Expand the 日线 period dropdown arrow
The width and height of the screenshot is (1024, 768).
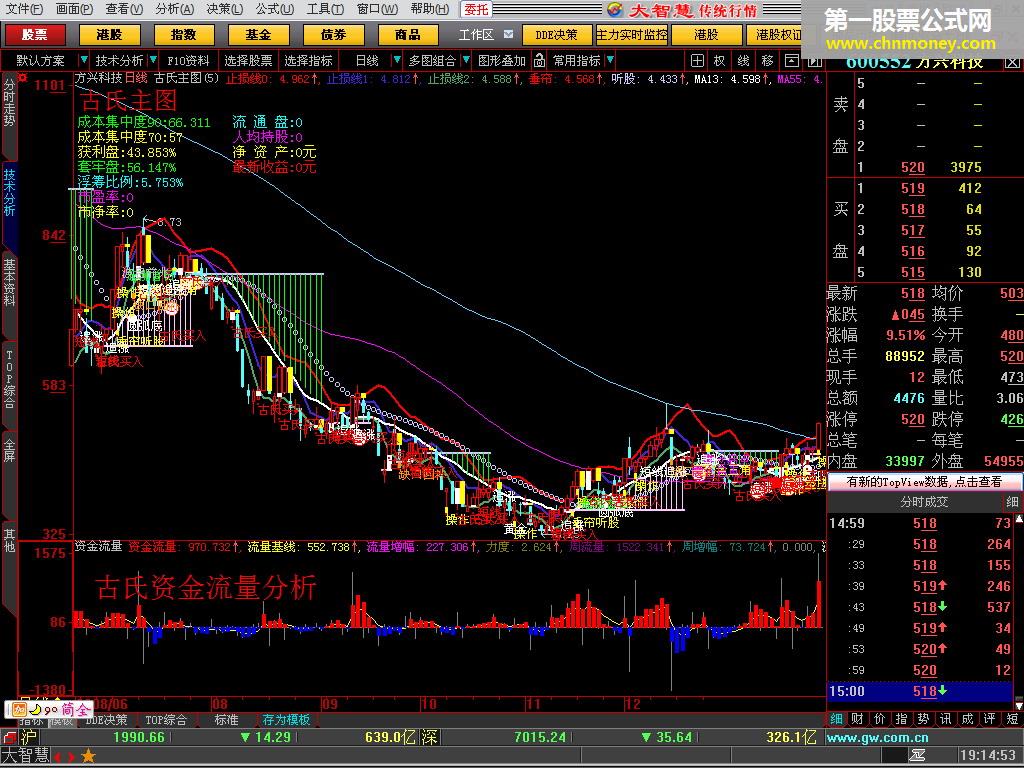coord(396,60)
